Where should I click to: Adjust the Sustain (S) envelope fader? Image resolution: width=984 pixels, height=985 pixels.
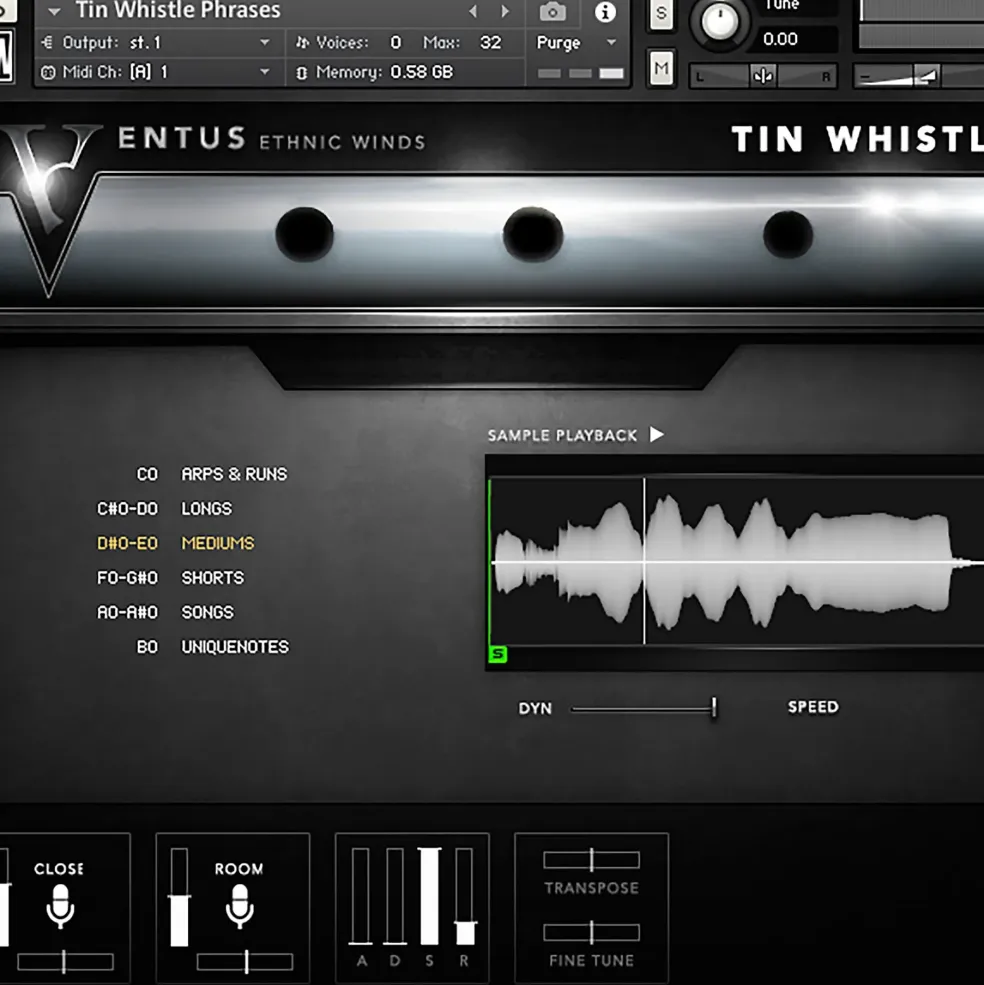tap(429, 896)
